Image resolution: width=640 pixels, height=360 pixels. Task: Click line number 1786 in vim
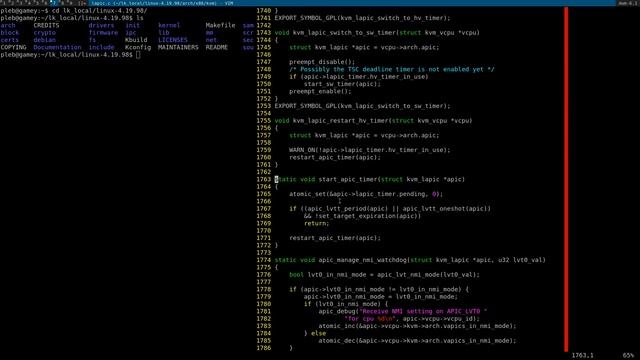[x=263, y=348]
